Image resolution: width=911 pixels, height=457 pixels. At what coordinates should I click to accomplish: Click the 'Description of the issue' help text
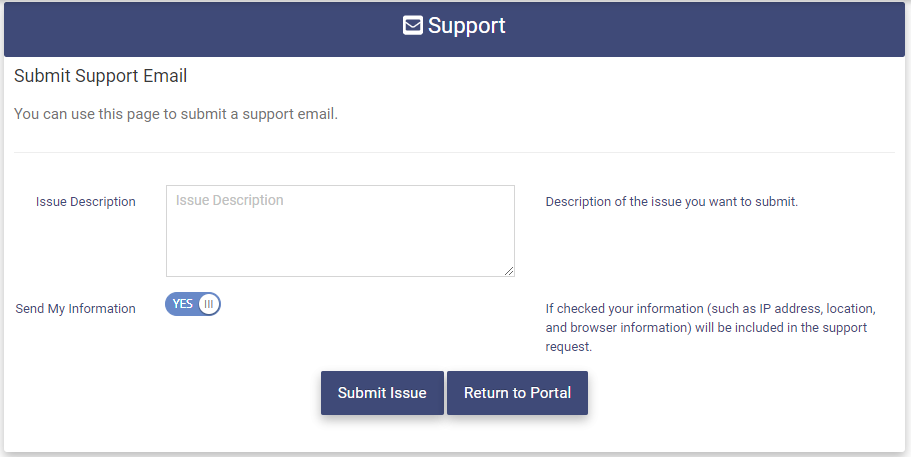tap(671, 202)
